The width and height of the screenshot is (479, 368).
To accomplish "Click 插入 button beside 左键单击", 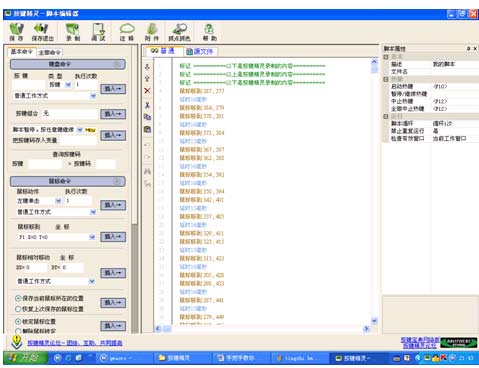I will click(x=113, y=205).
